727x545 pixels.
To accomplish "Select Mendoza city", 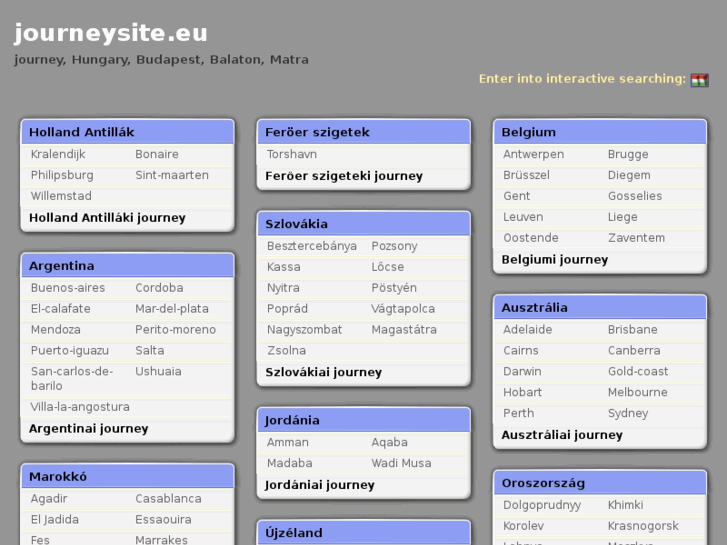I will point(56,329).
